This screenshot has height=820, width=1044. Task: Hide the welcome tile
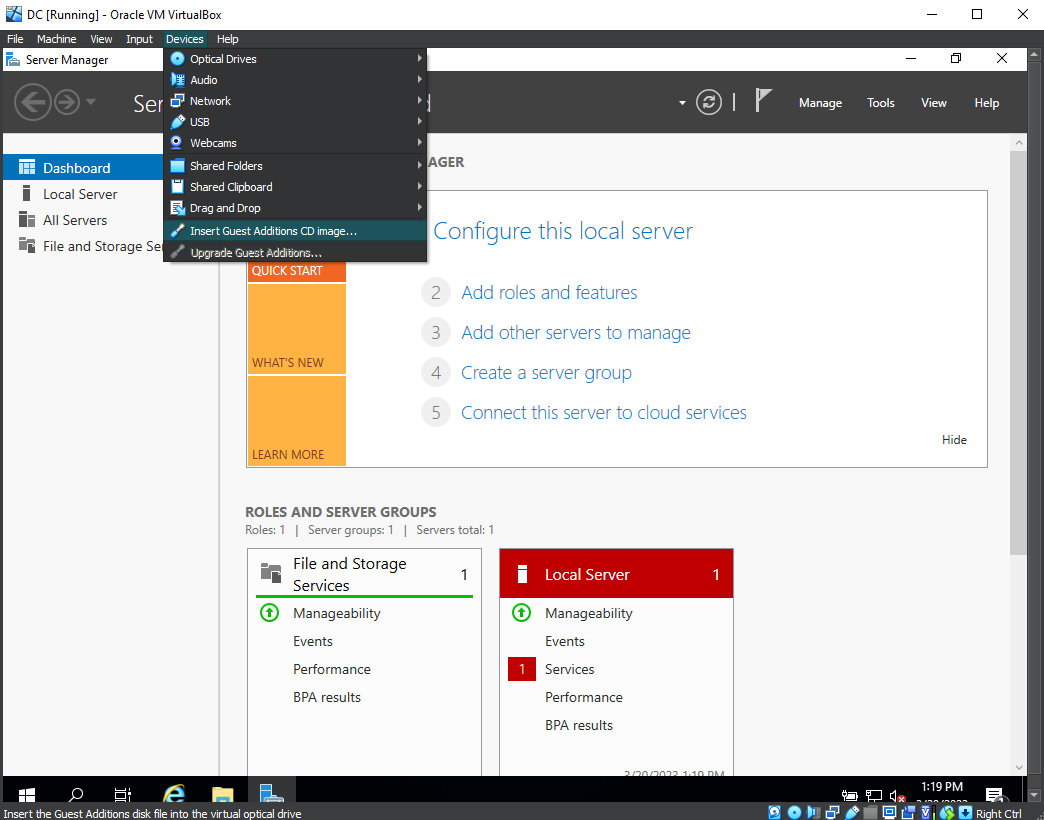[953, 440]
